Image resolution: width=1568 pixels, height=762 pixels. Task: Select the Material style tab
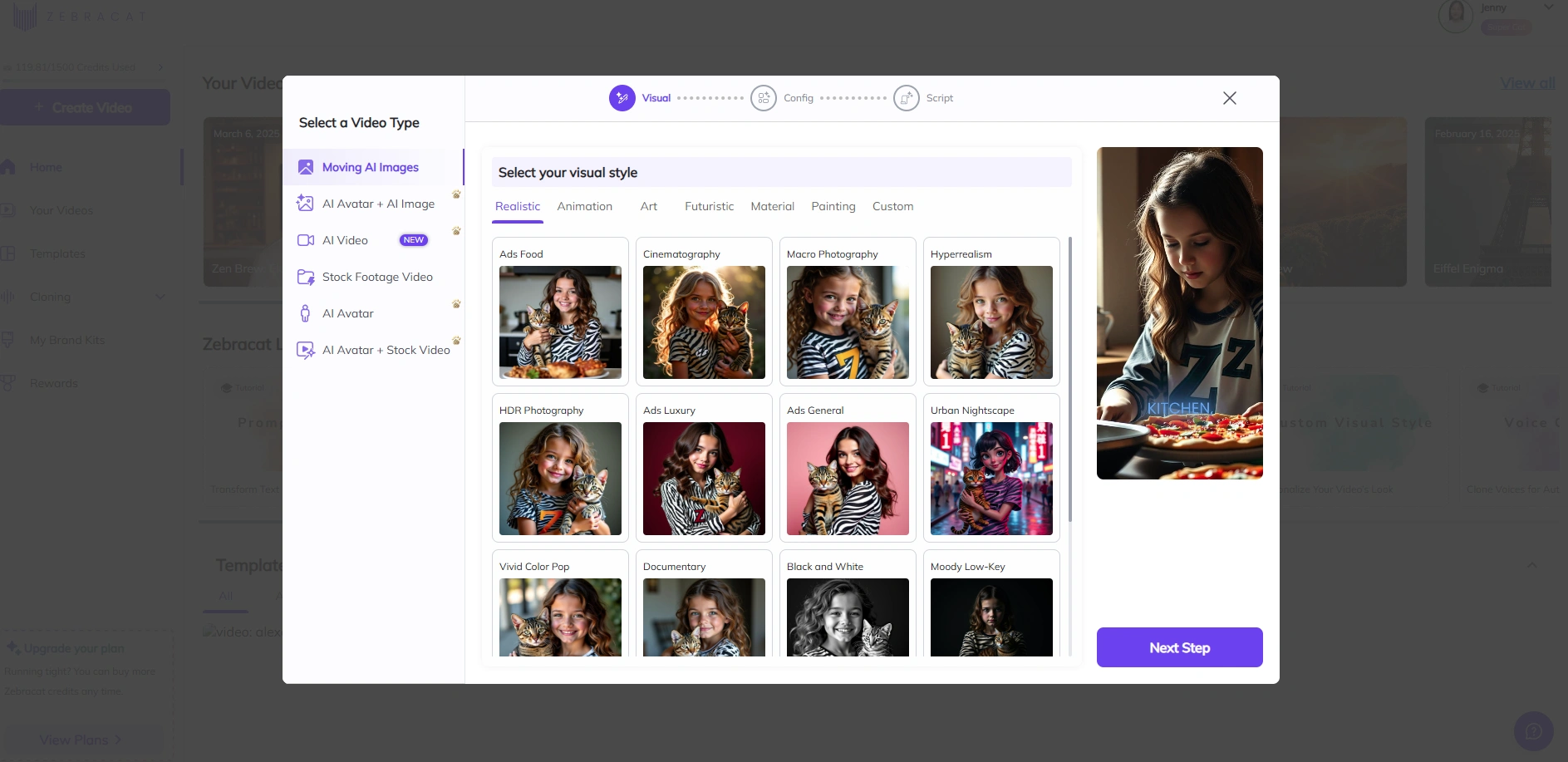point(773,206)
